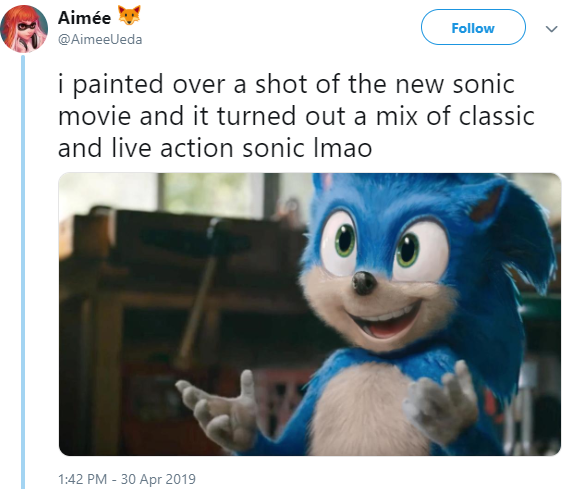Click Sonic's open smiling mouth
Image resolution: width=582 pixels, height=489 pixels.
coord(386,322)
